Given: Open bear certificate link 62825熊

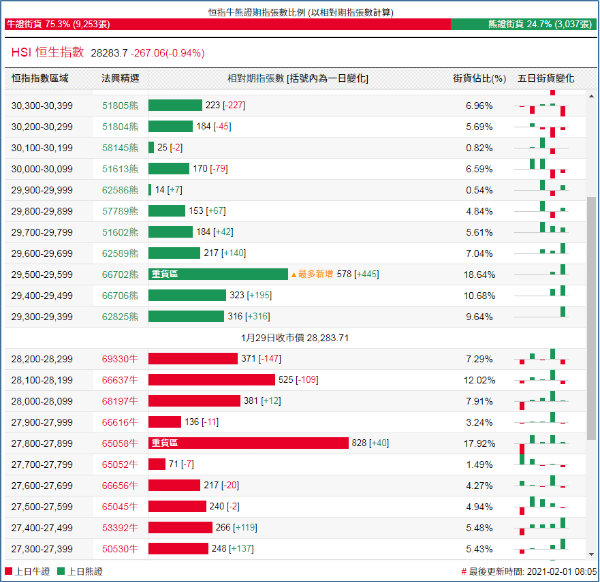Looking at the screenshot, I should pos(120,316).
